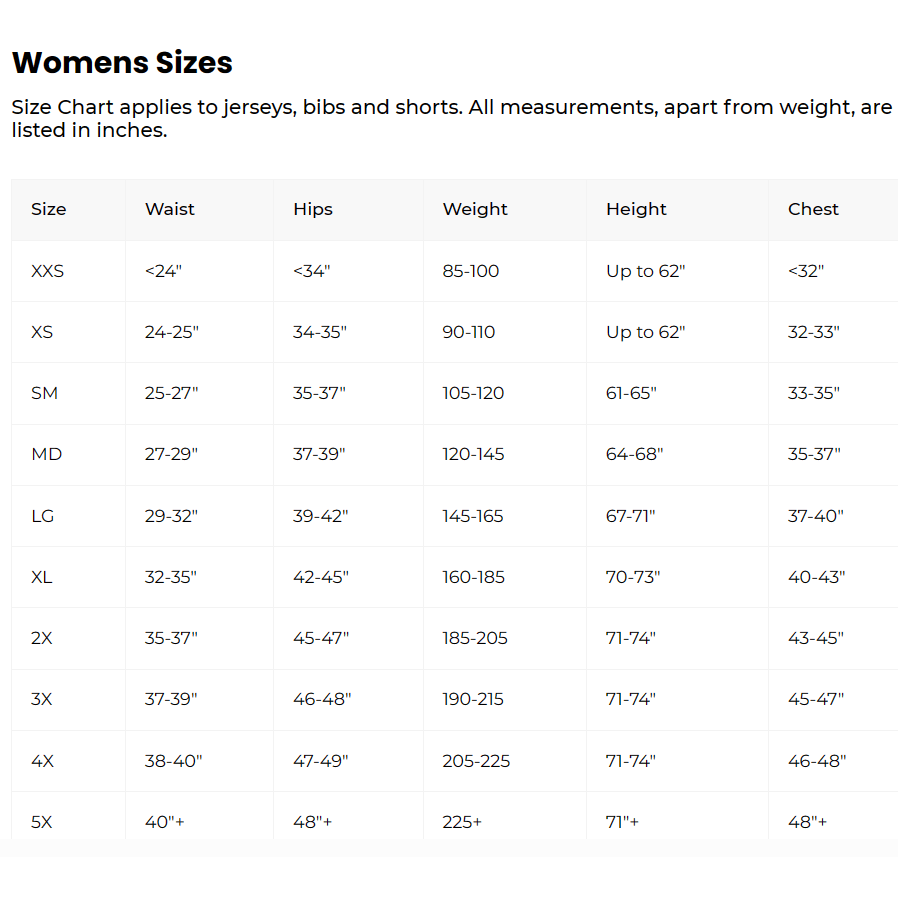
Task: Select the 3X size row label
Action: [x=41, y=699]
